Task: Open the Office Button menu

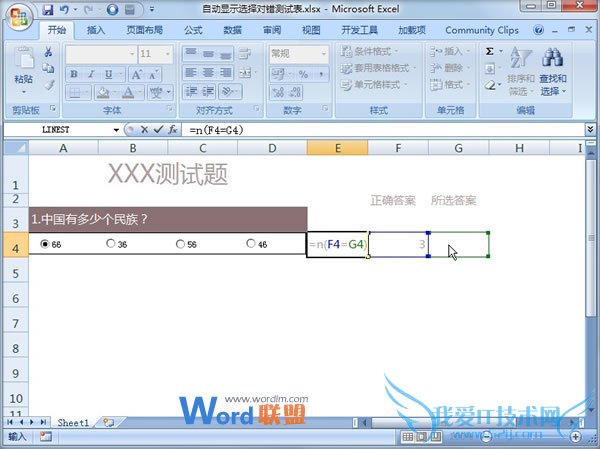Action: (19, 17)
